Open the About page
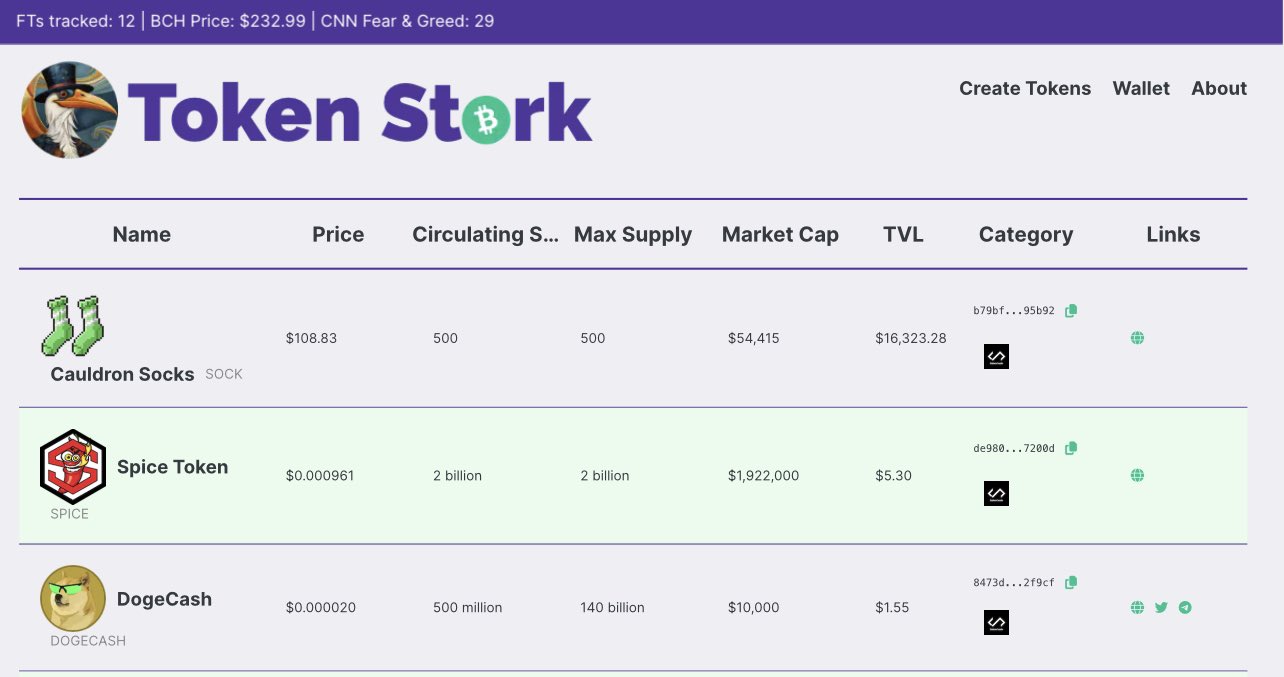The image size is (1284, 677). [x=1219, y=88]
